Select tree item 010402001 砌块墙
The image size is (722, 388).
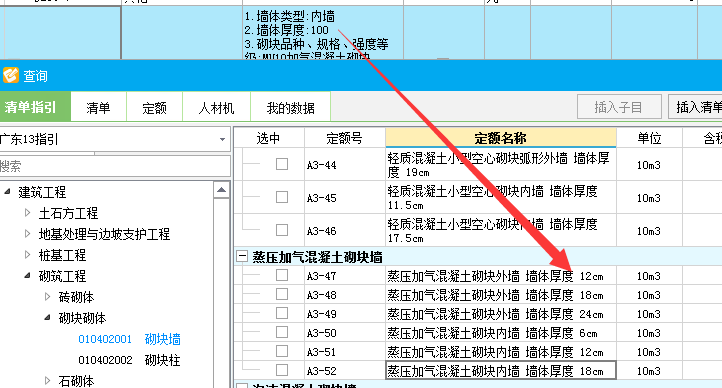(x=129, y=339)
